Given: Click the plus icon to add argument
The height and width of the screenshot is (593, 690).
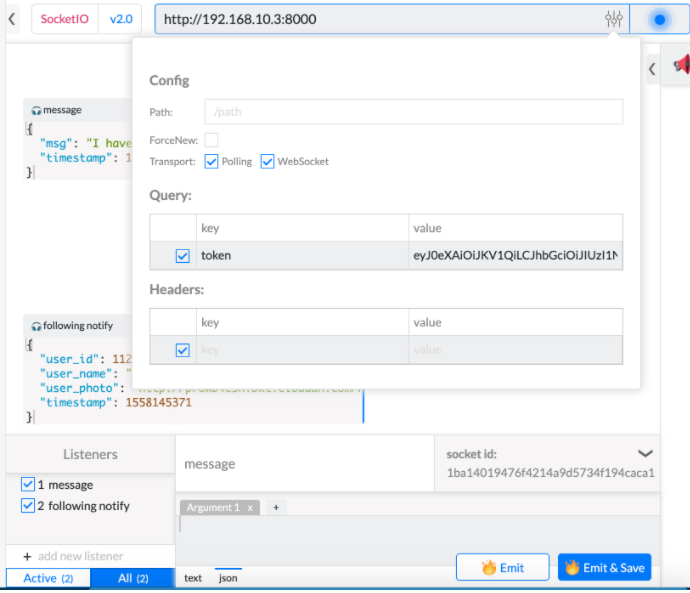Looking at the screenshot, I should coord(276,507).
